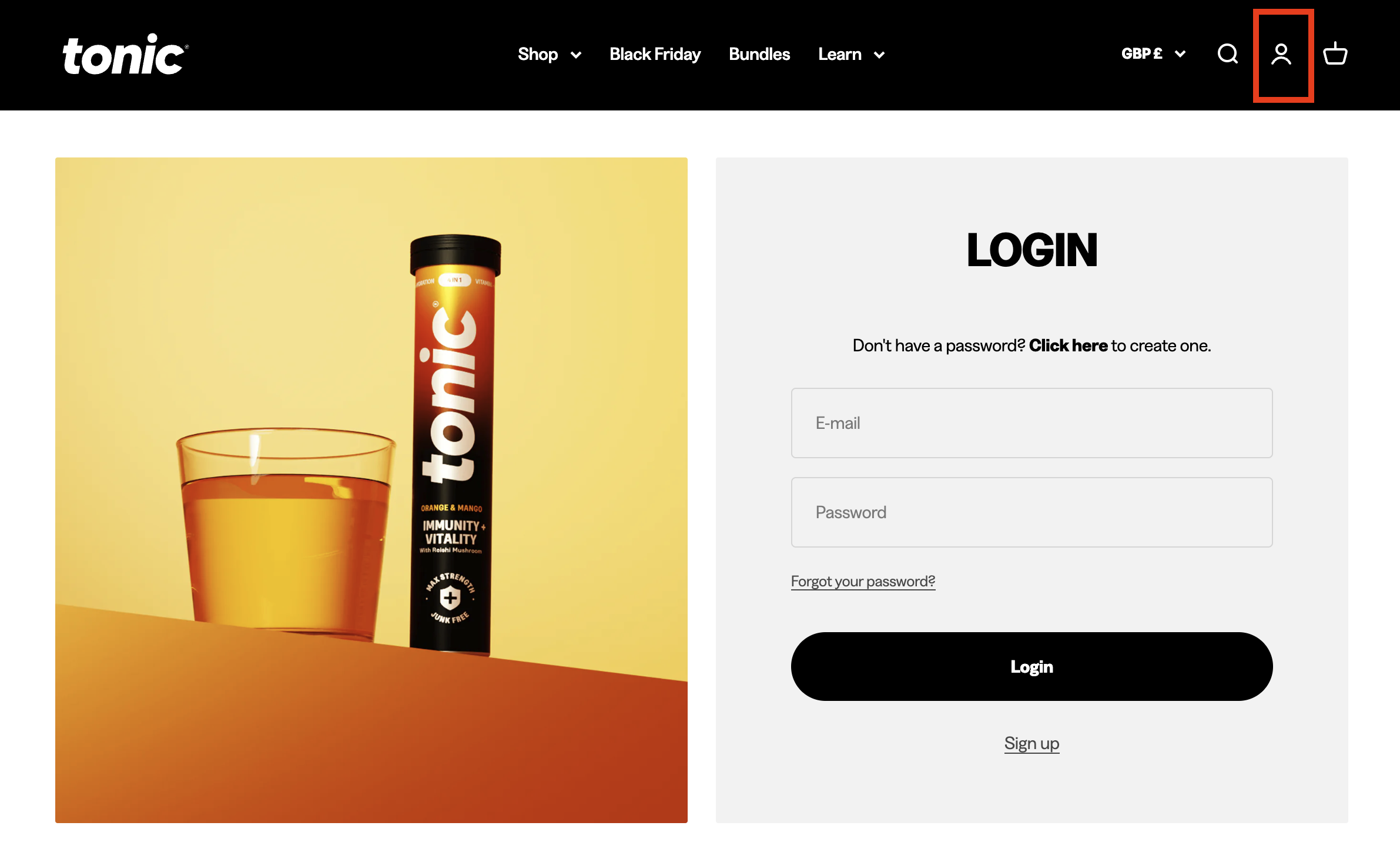
Task: Open the search magnifier icon
Action: click(1227, 54)
